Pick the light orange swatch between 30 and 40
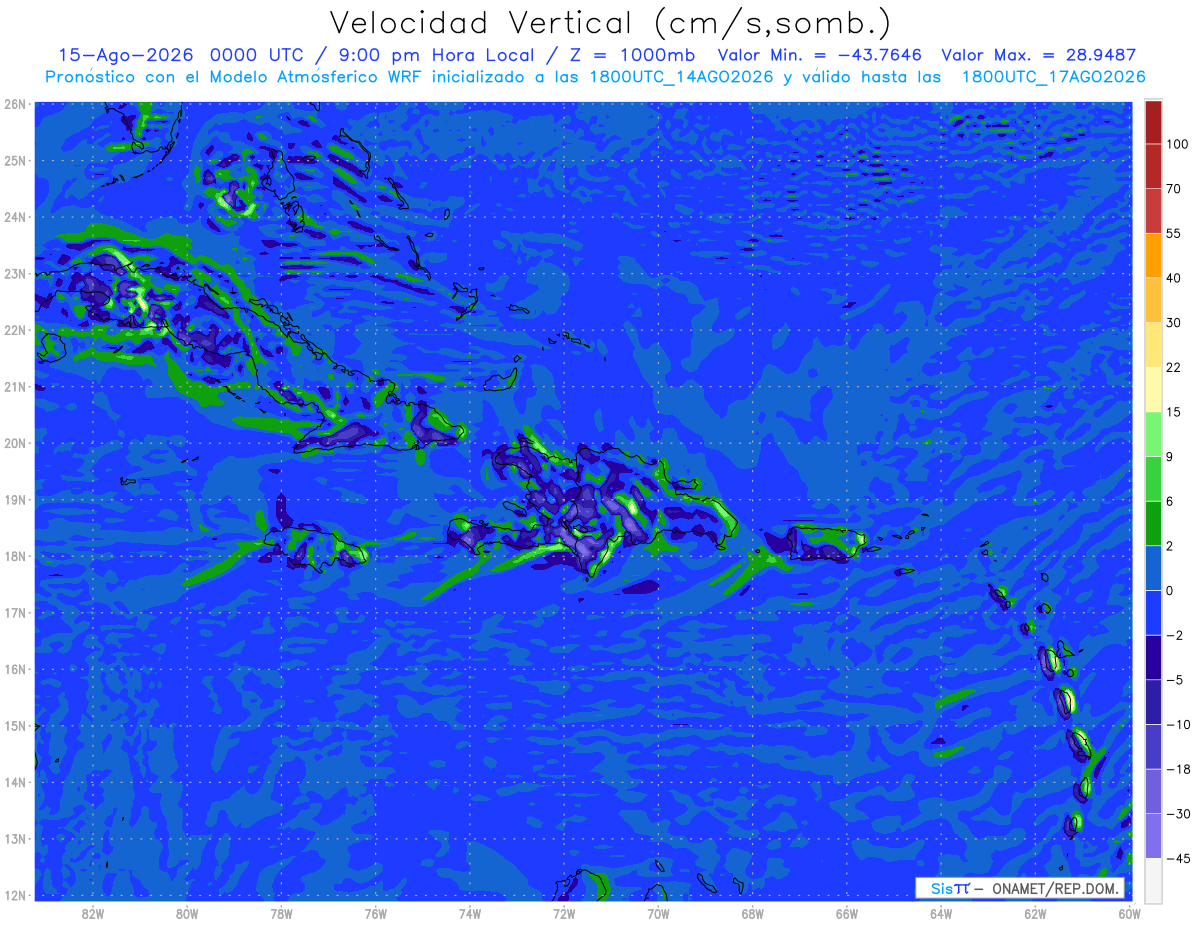The image size is (1200, 927). pos(1153,298)
